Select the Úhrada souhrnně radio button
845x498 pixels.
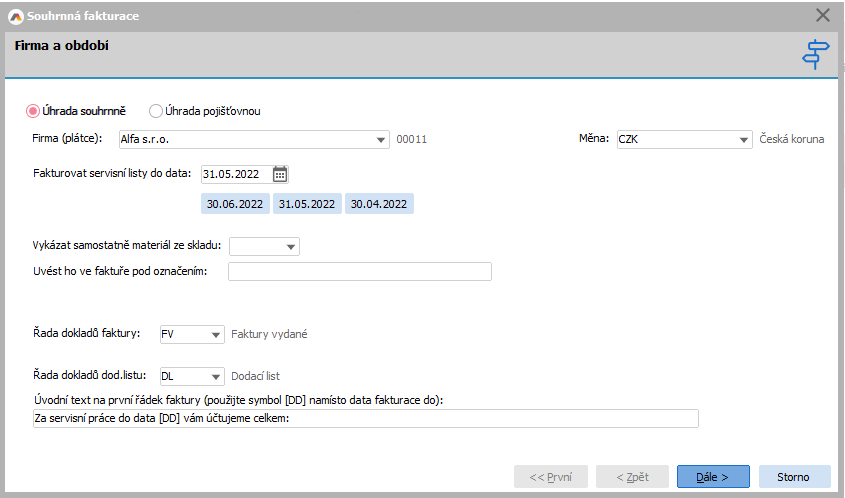[x=33, y=111]
